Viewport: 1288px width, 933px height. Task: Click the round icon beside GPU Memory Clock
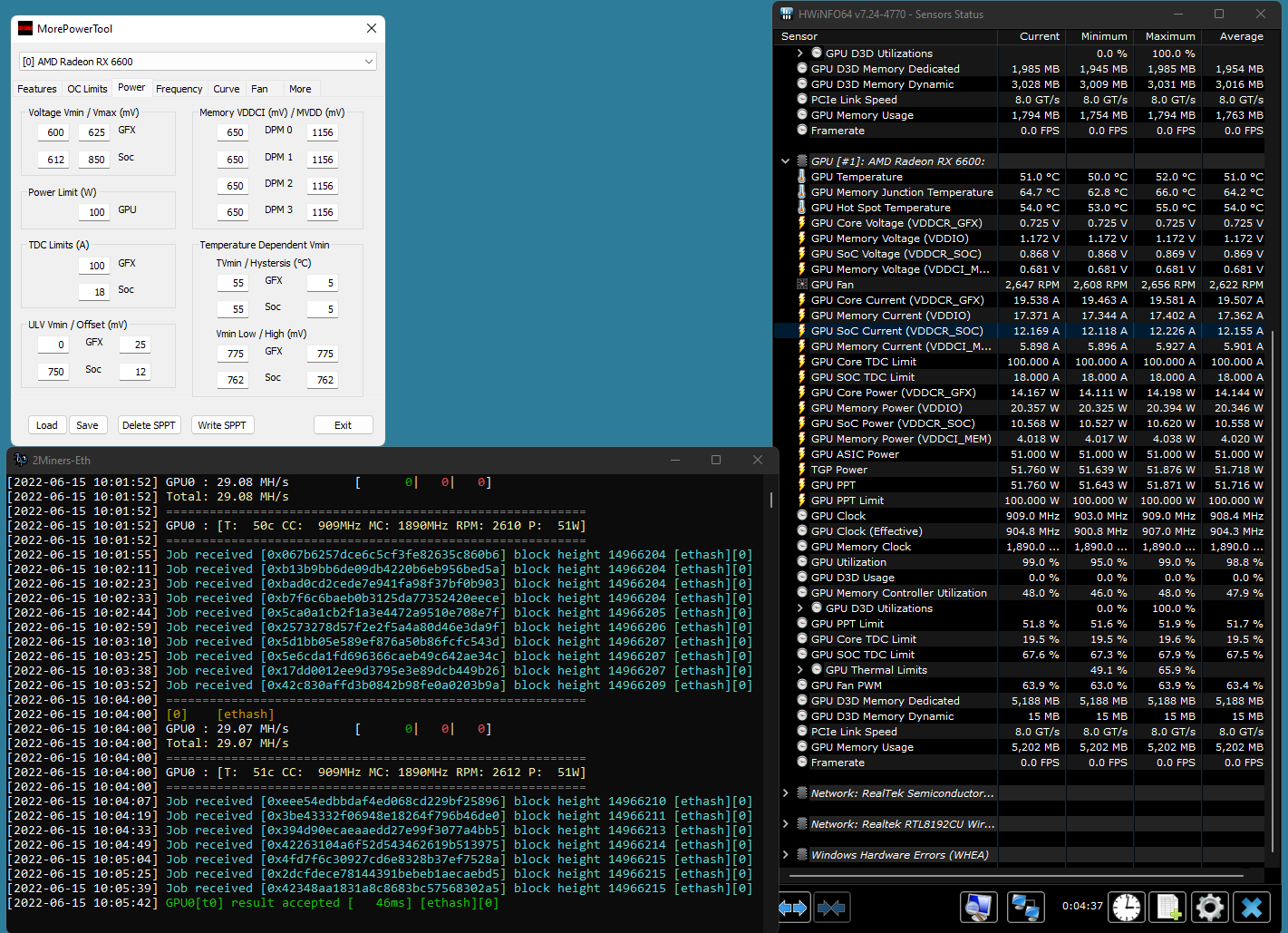(x=801, y=547)
